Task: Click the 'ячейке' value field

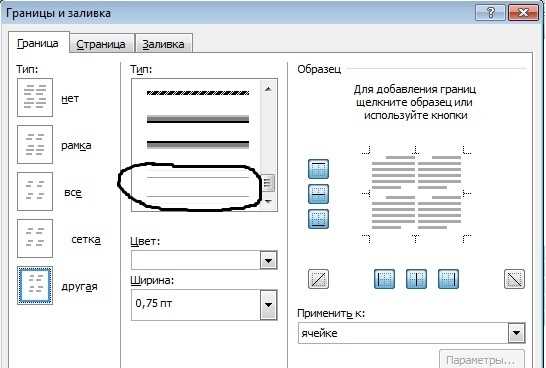Action: pyautogui.click(x=403, y=333)
